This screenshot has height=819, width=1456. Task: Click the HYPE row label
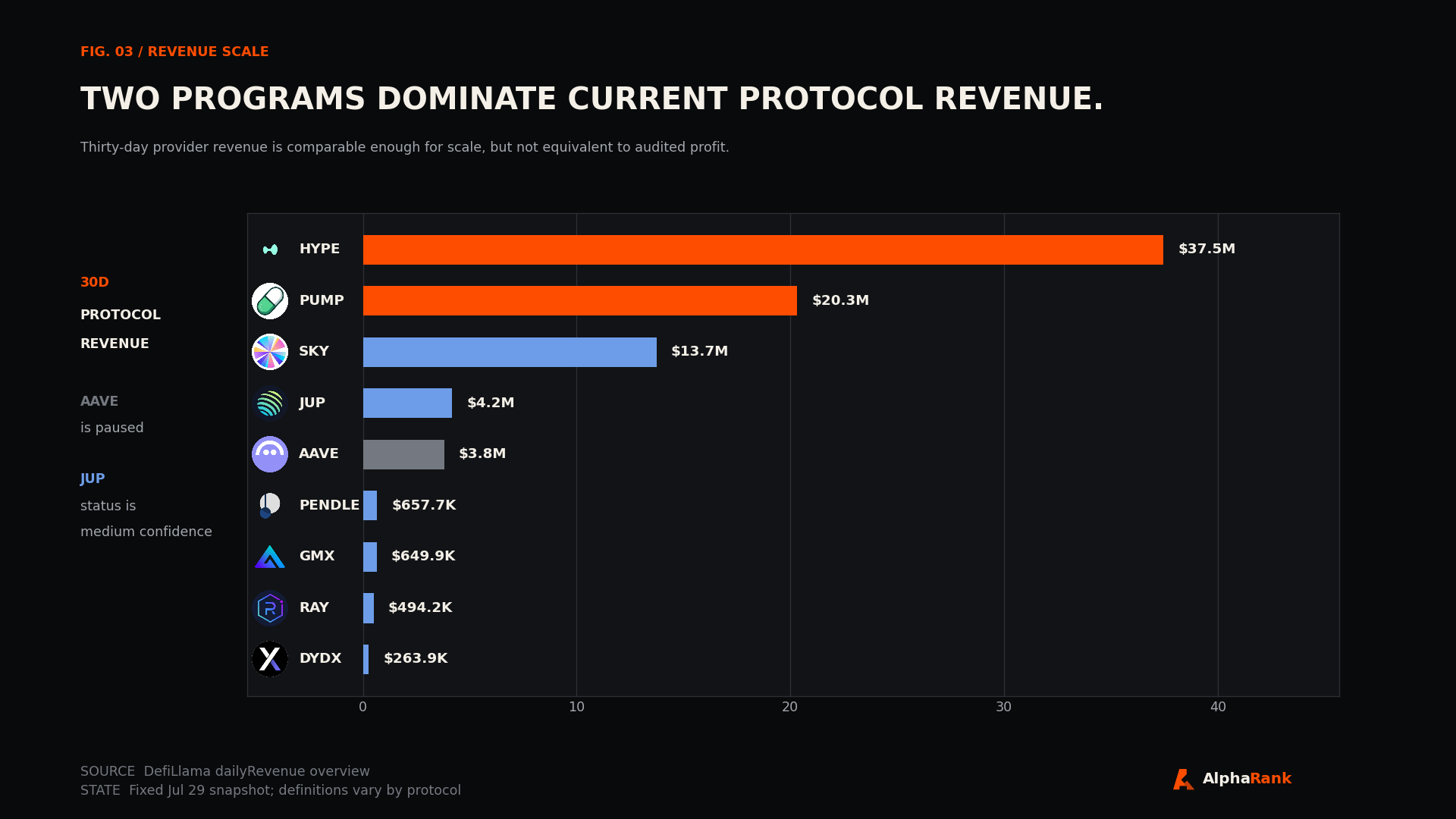click(319, 249)
